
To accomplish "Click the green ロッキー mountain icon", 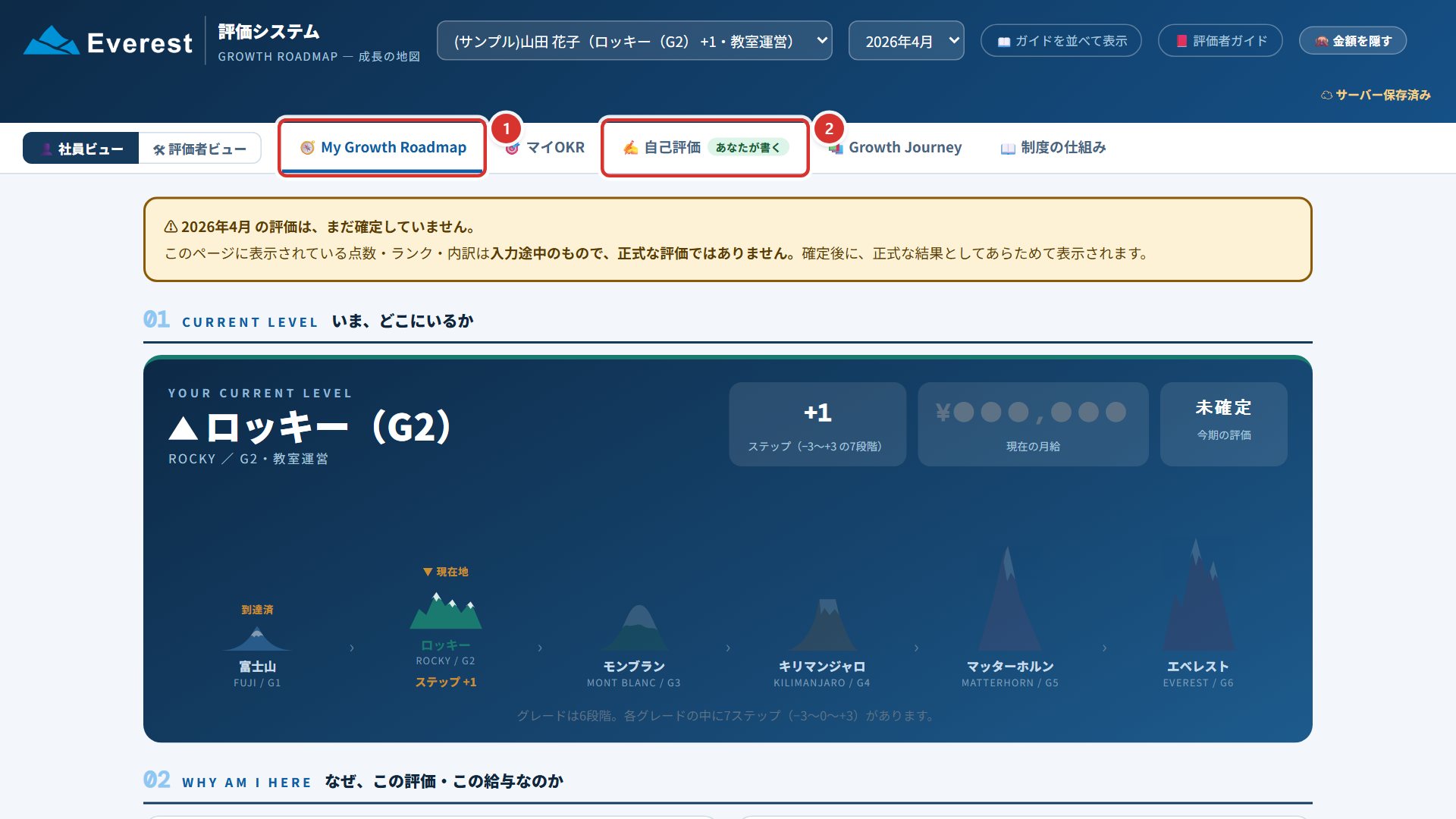I will coord(446,610).
